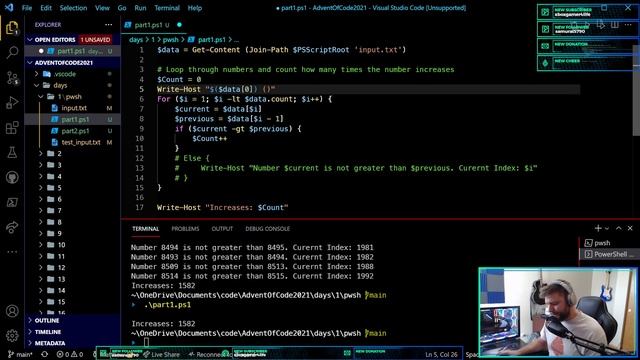Open the Search view in activity bar

[12, 53]
